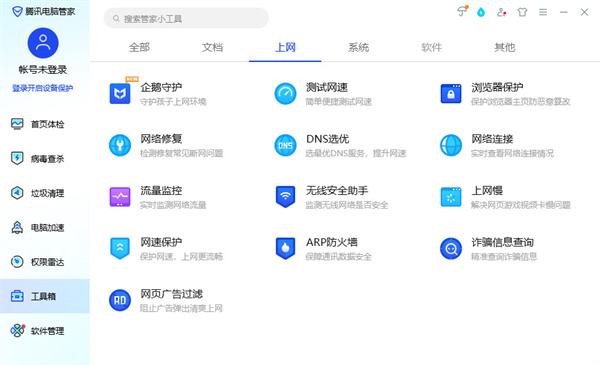Click the 软件管理 sidebar icon
600x365 pixels.
click(17, 330)
